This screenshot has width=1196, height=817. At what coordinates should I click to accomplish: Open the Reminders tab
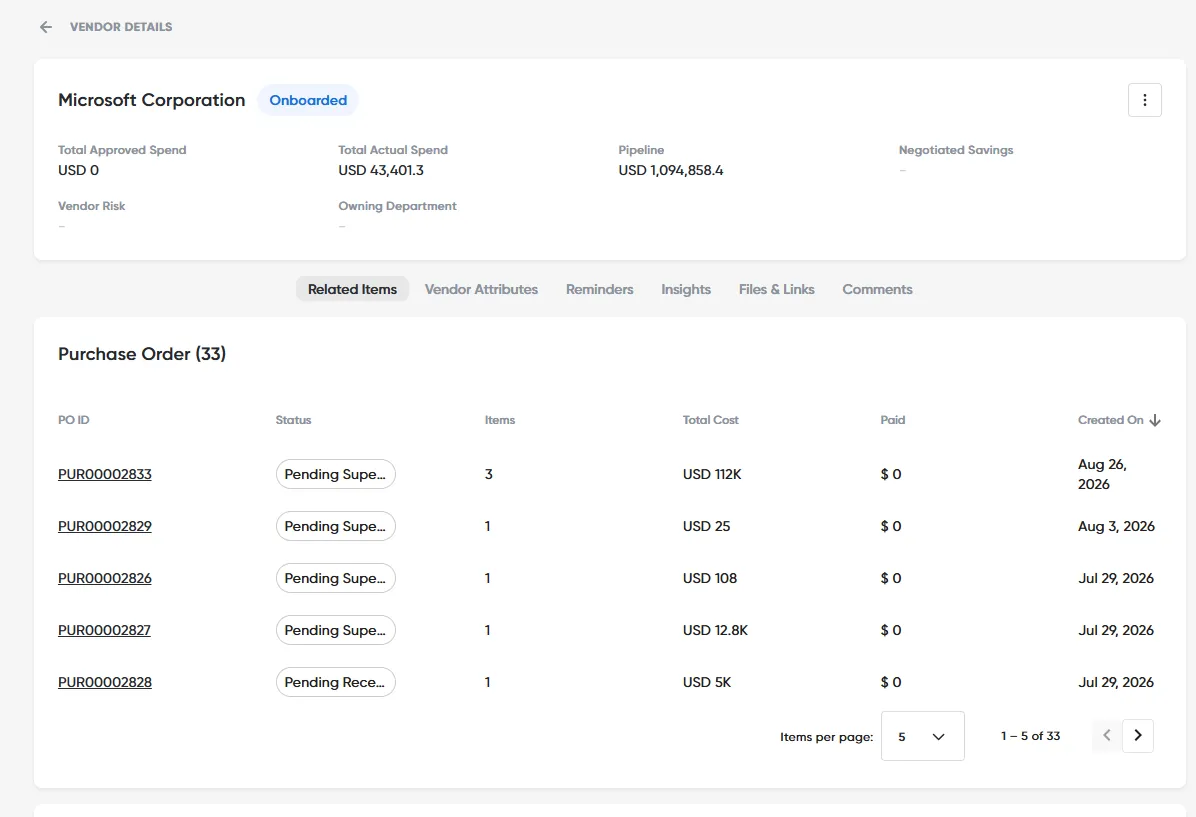click(x=600, y=289)
